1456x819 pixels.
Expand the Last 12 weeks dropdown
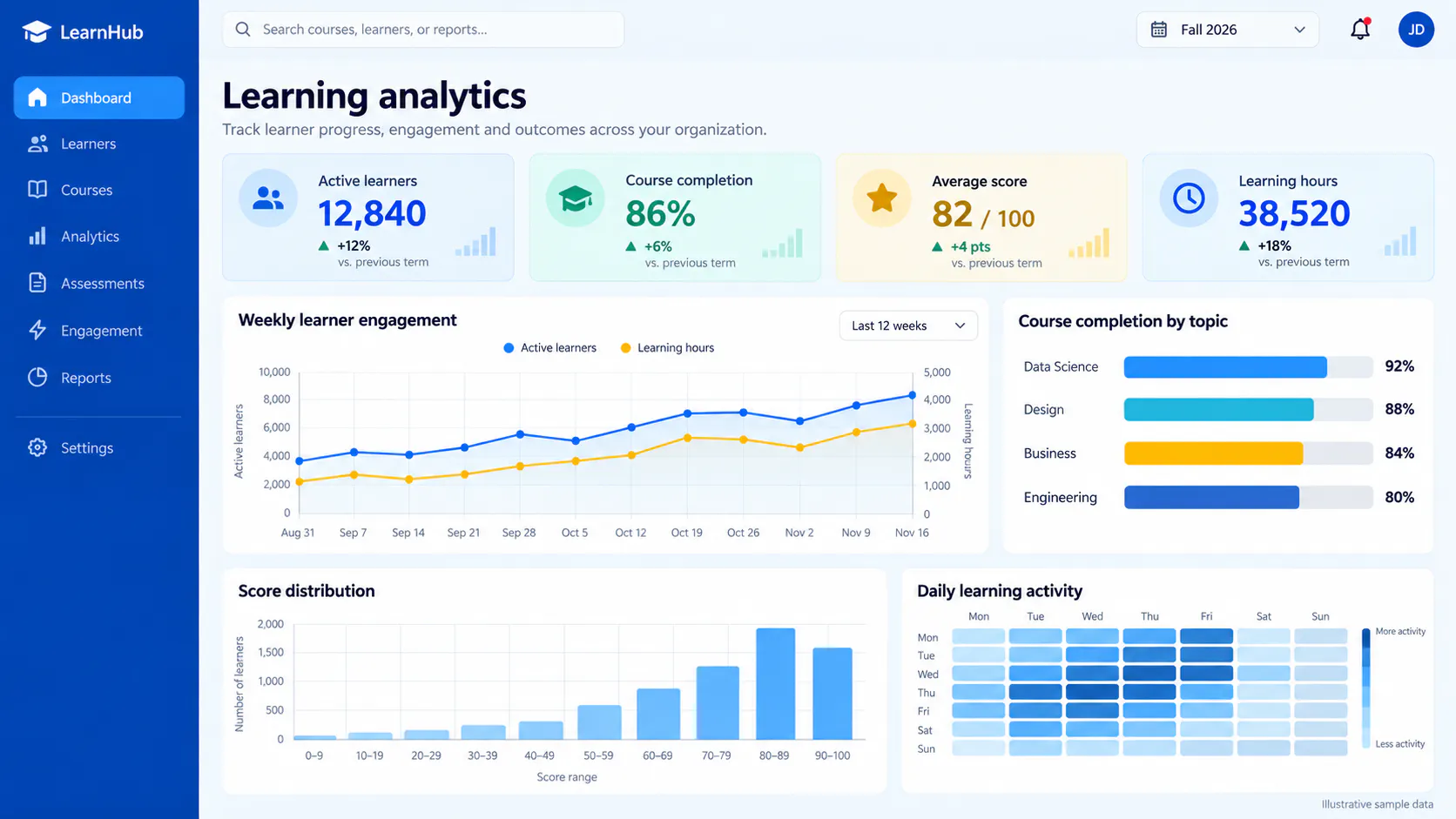(x=908, y=326)
